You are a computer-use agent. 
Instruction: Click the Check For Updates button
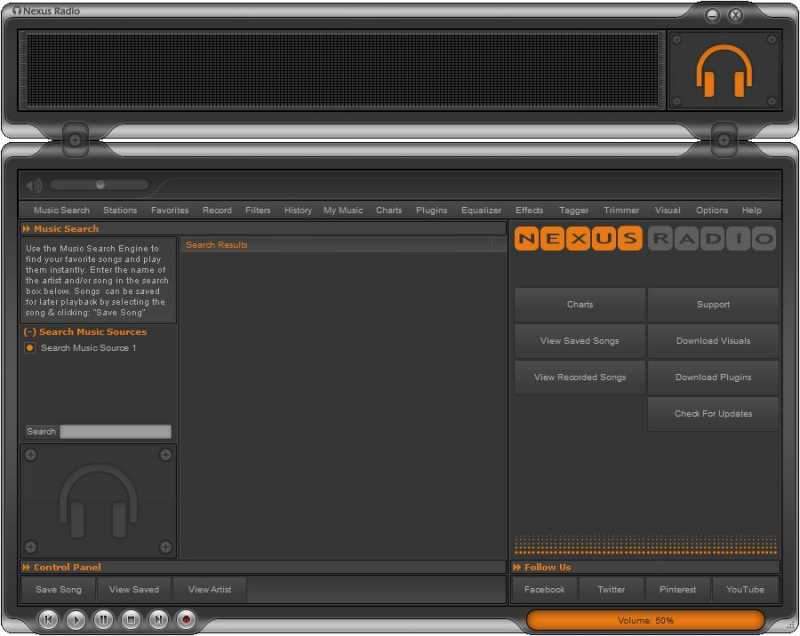click(x=713, y=413)
